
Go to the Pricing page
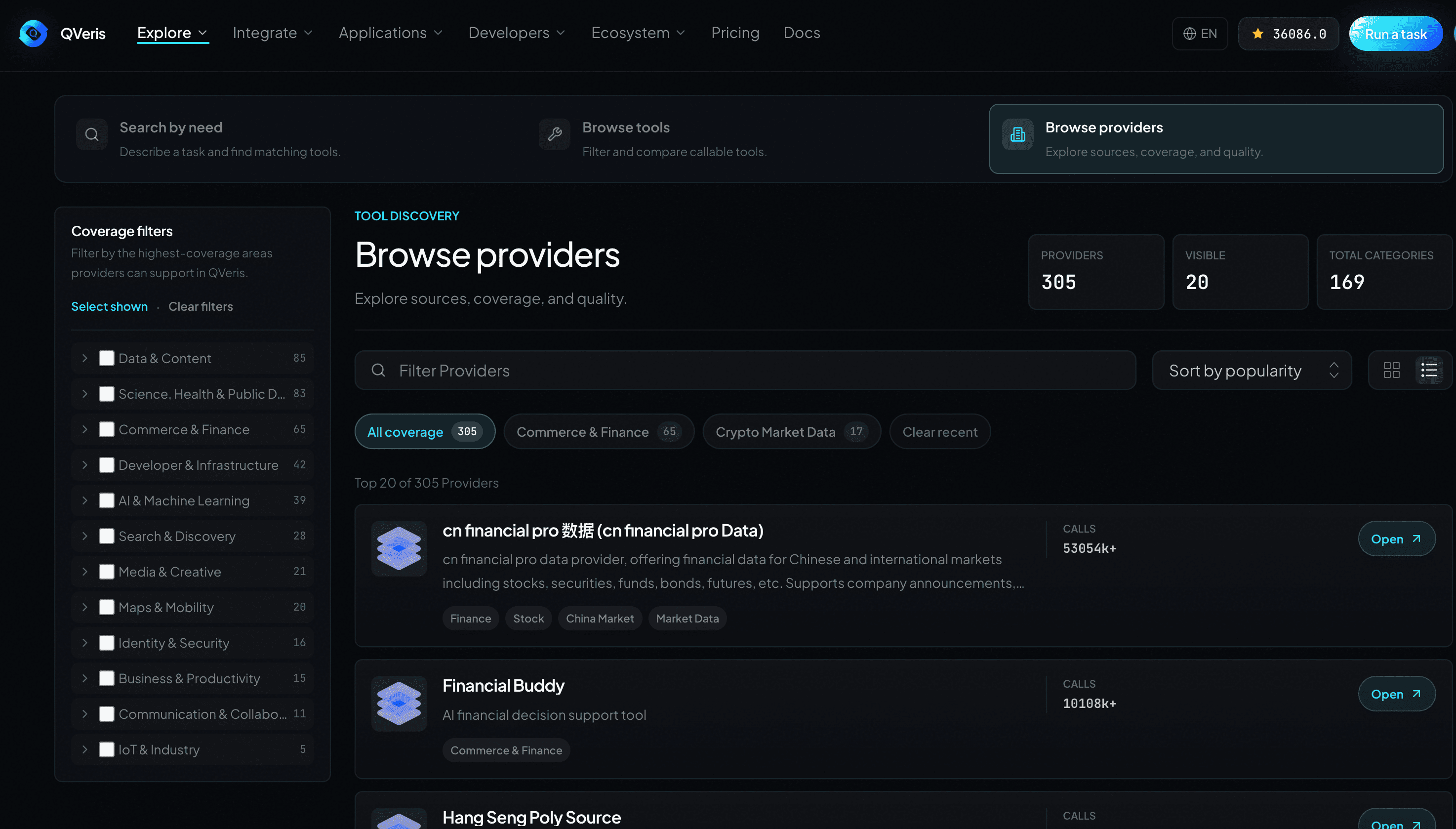point(735,33)
